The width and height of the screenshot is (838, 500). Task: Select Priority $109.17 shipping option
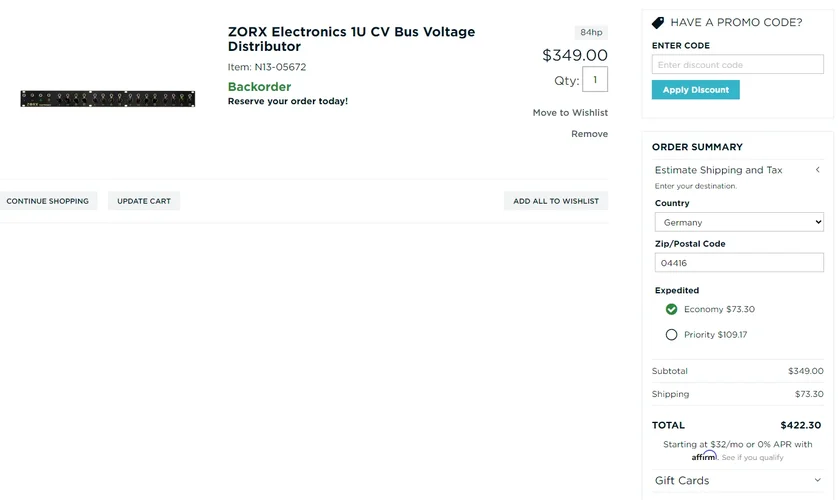(x=672, y=334)
